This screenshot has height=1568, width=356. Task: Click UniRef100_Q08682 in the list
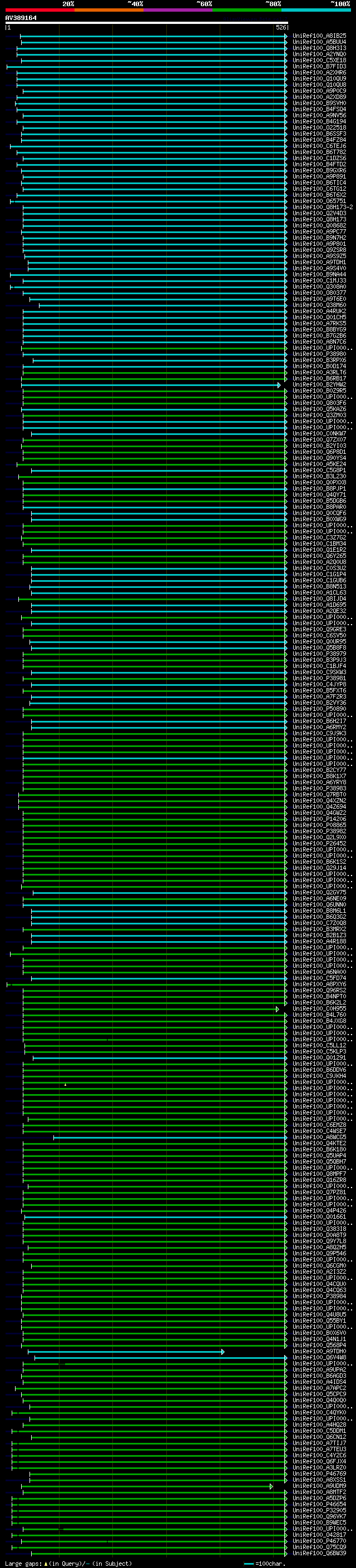[319, 226]
